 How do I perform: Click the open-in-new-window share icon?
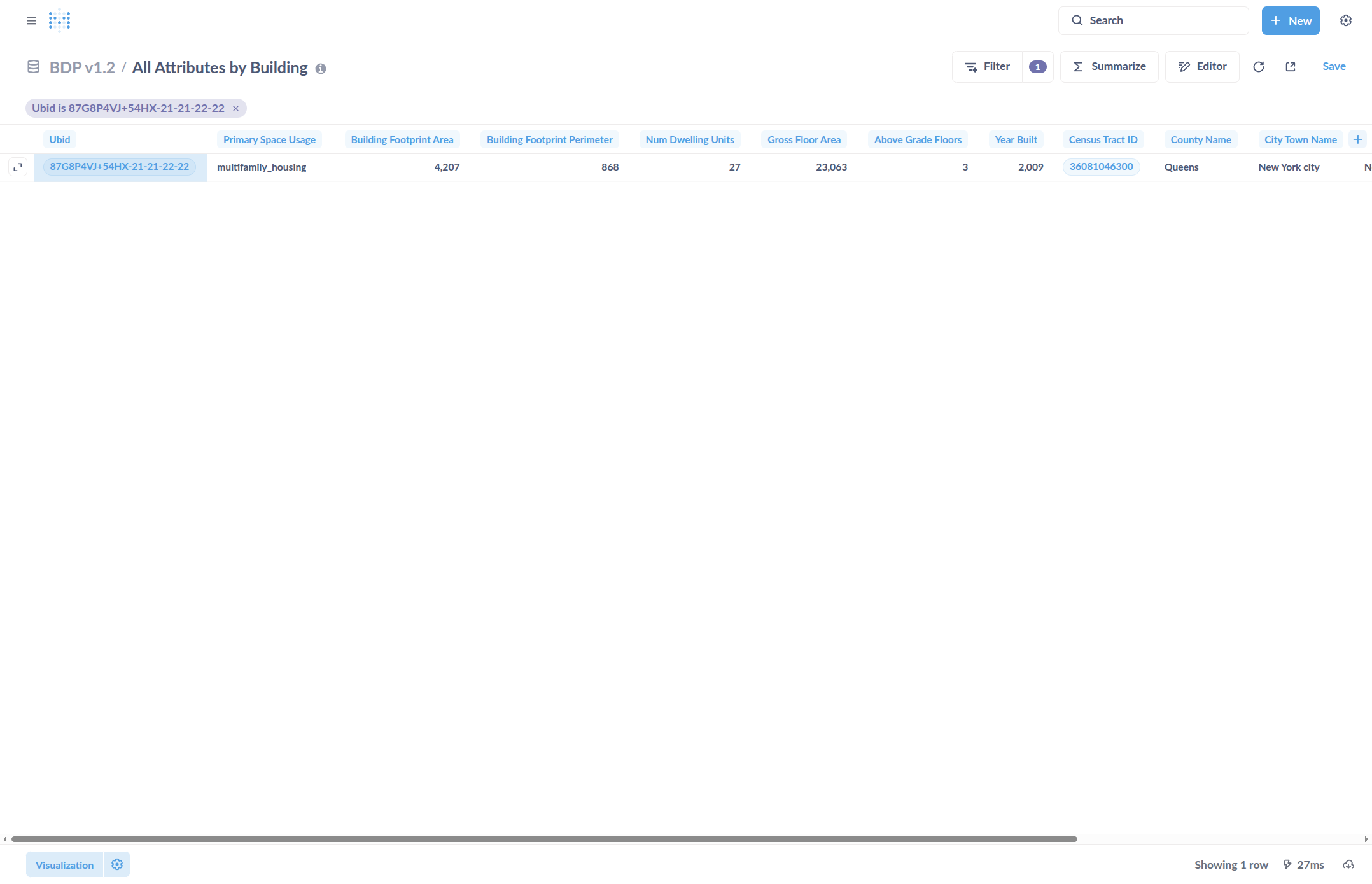(1290, 67)
